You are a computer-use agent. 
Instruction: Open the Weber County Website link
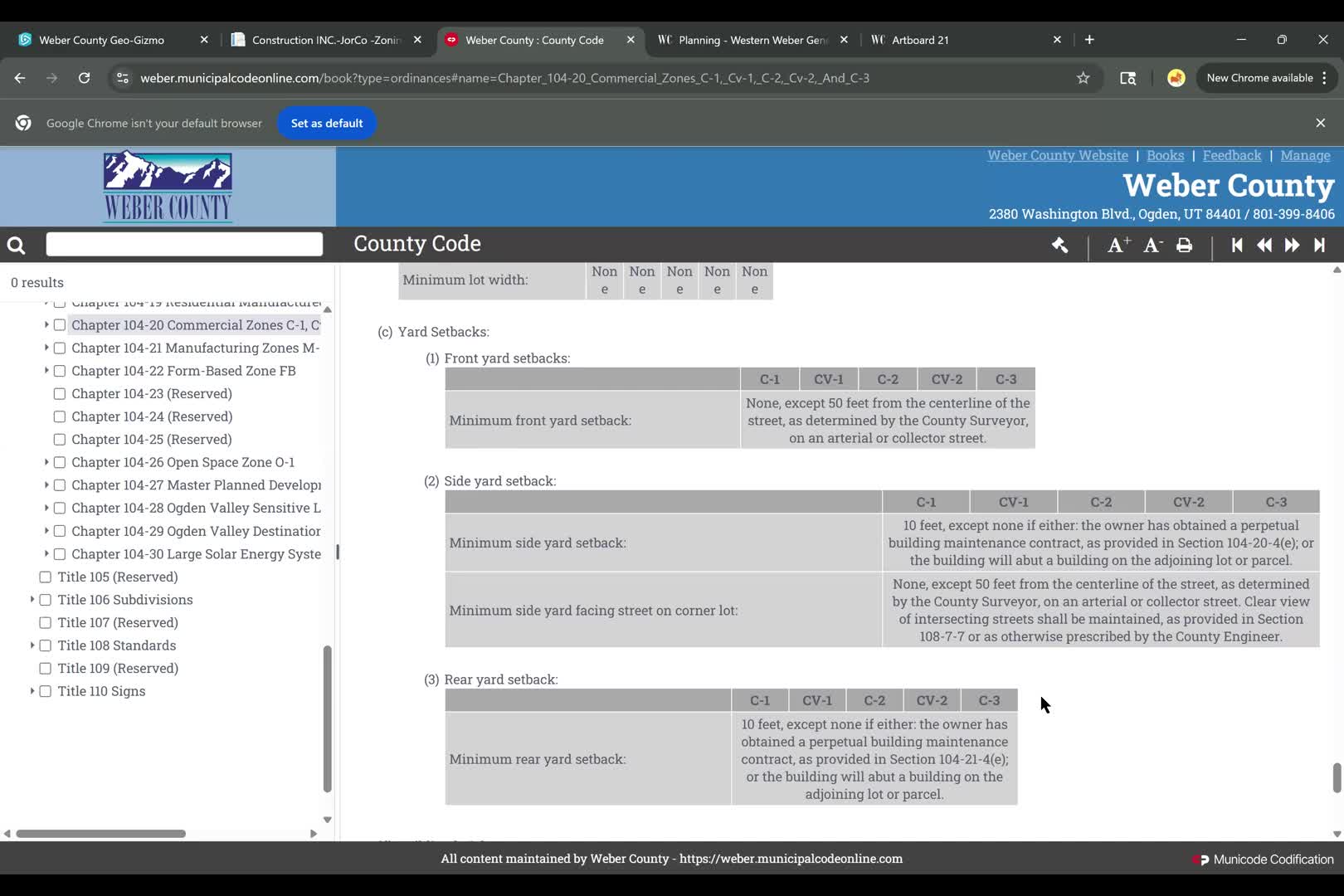coord(1057,155)
